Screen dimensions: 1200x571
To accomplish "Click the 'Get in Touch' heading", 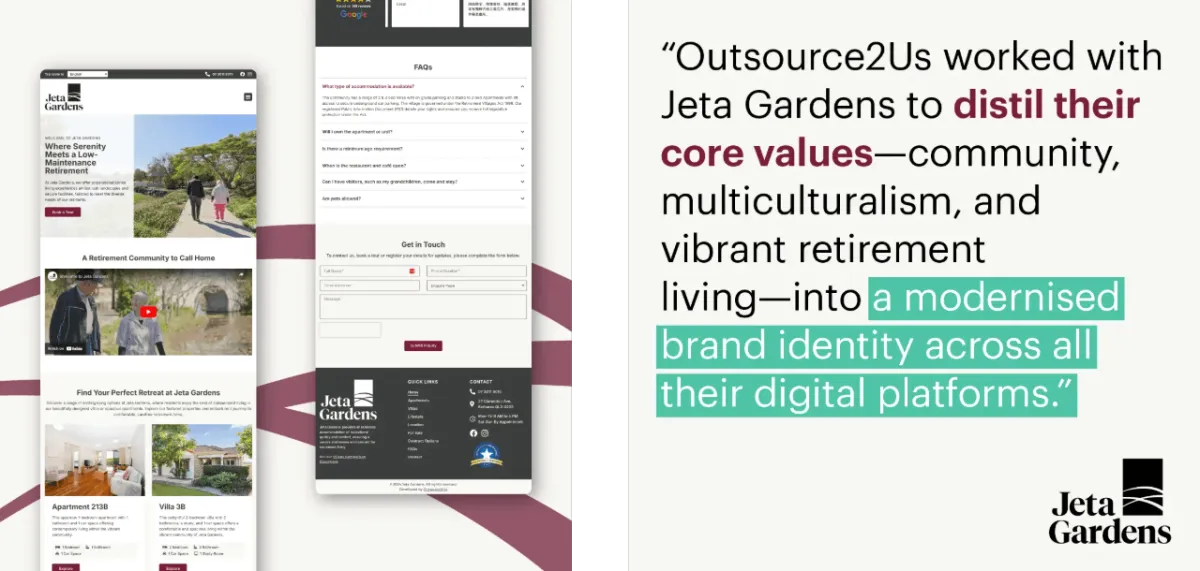I will pyautogui.click(x=423, y=244).
